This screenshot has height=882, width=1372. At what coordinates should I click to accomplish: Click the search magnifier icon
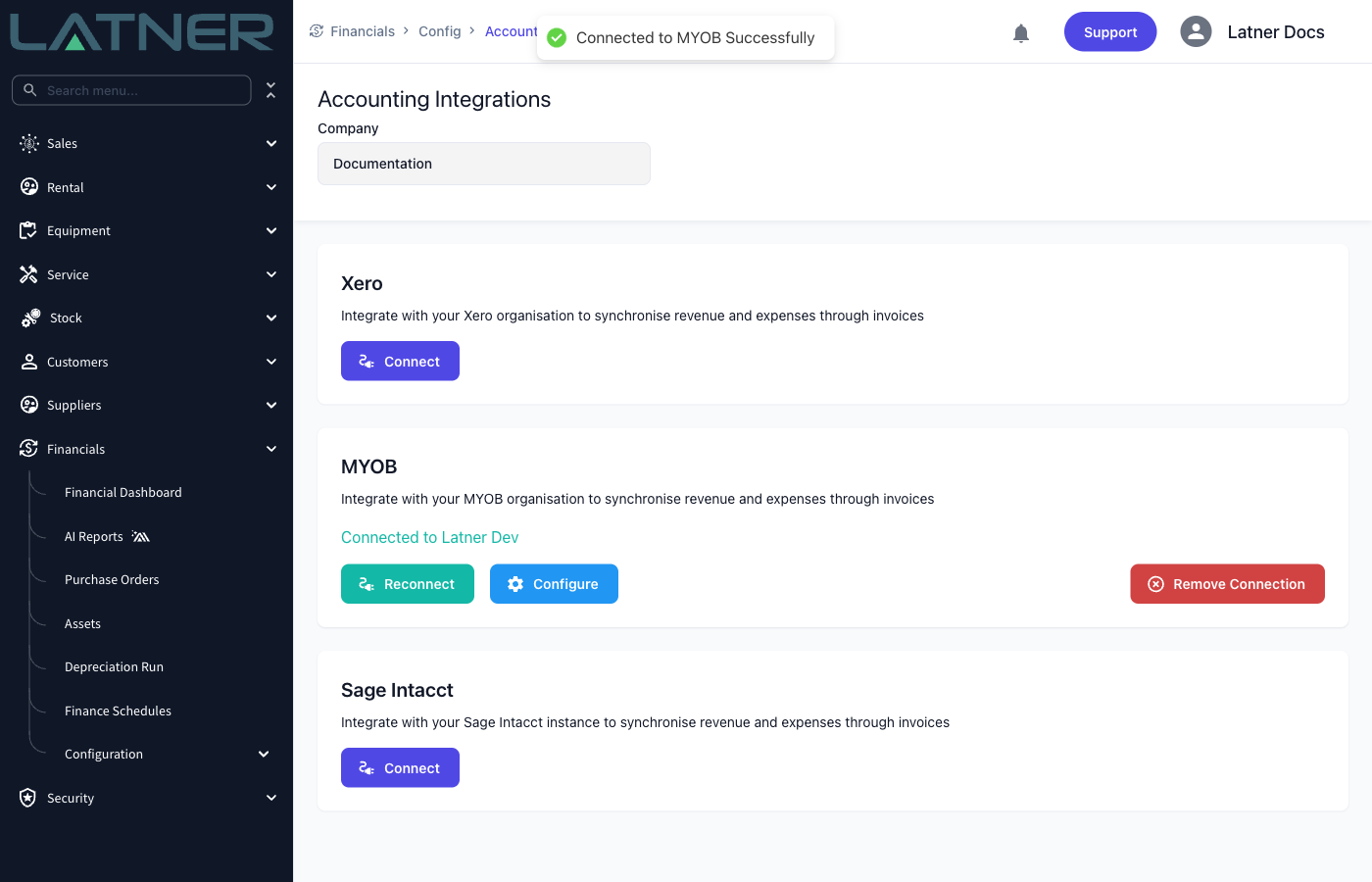pyautogui.click(x=30, y=90)
